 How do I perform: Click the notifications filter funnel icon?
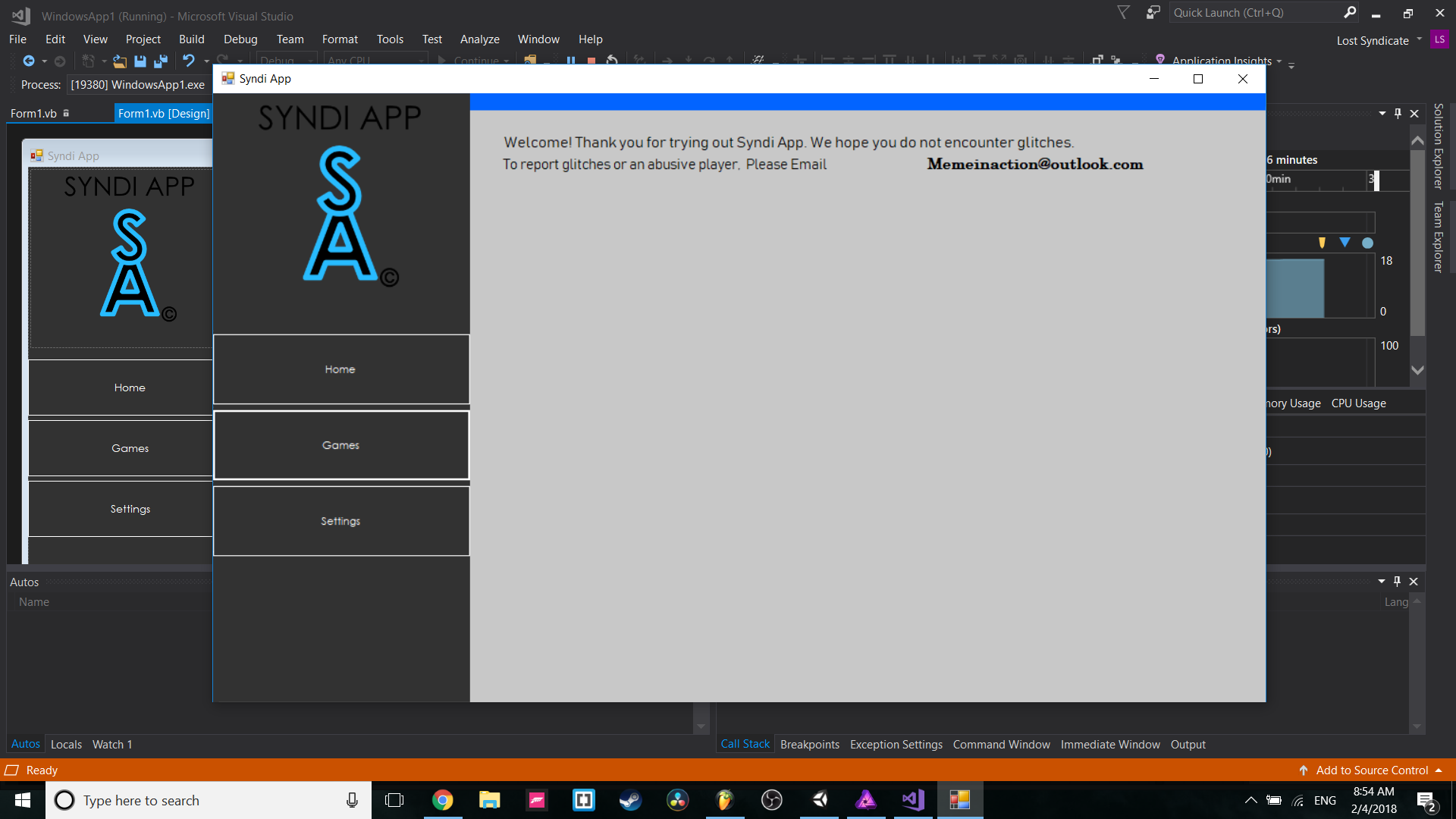pos(1124,12)
